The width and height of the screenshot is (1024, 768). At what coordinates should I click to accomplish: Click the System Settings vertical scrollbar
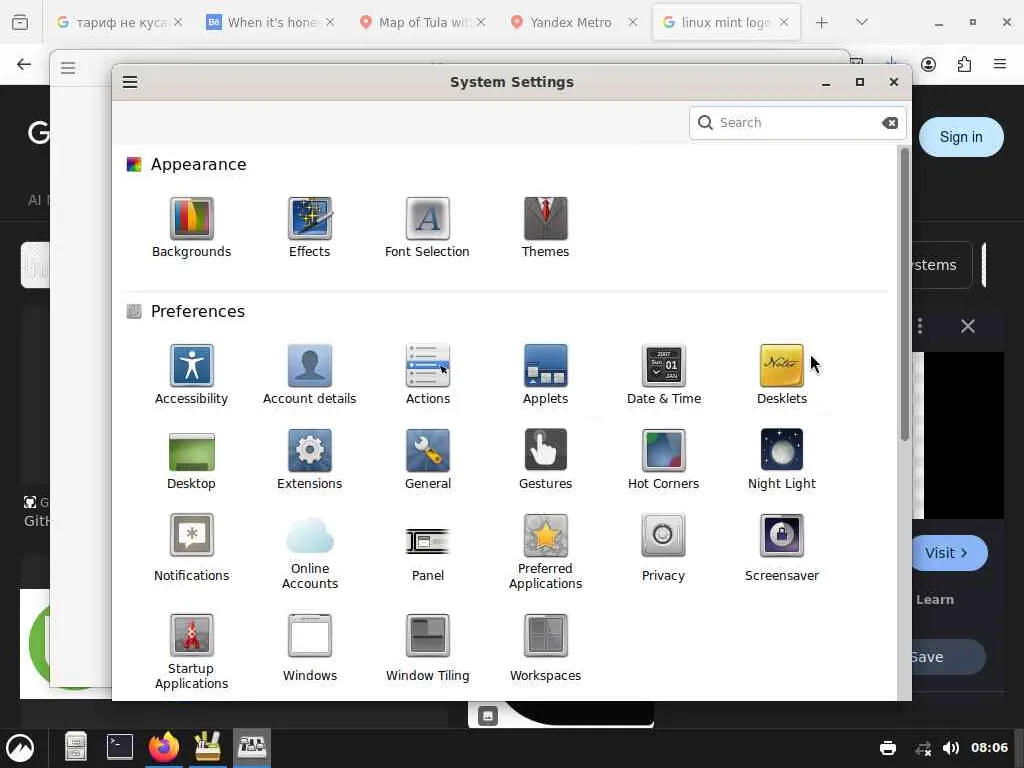[x=904, y=294]
